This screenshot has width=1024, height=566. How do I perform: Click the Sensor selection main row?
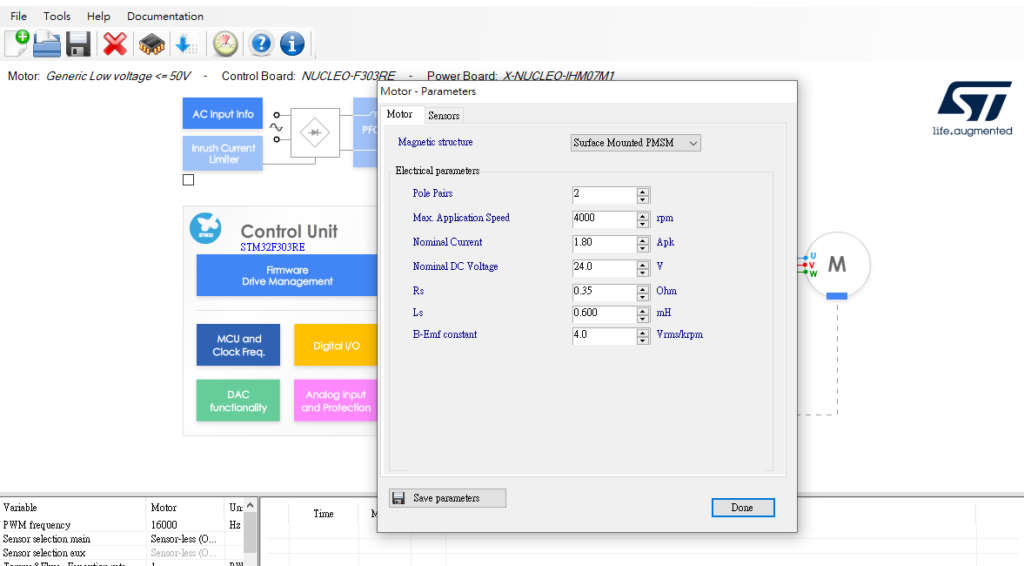click(x=122, y=539)
